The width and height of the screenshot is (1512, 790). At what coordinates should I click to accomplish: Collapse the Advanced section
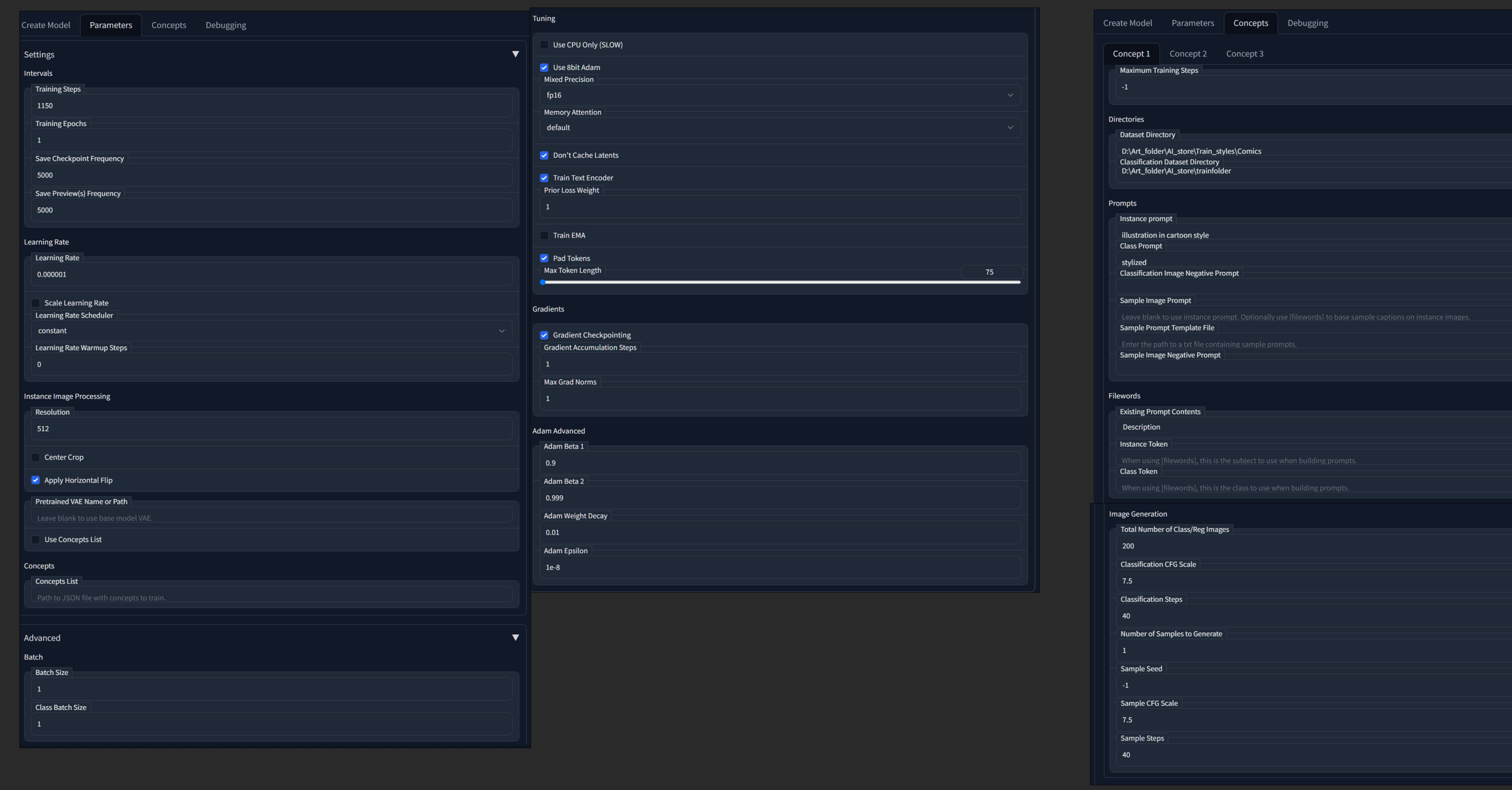tap(516, 637)
